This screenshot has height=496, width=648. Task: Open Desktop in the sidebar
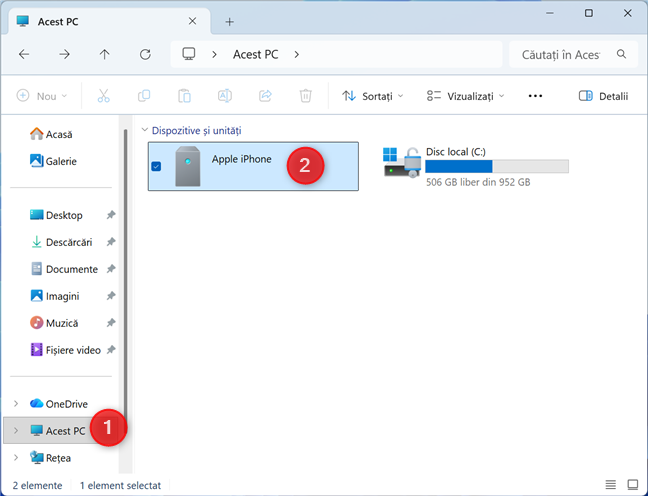click(x=56, y=215)
